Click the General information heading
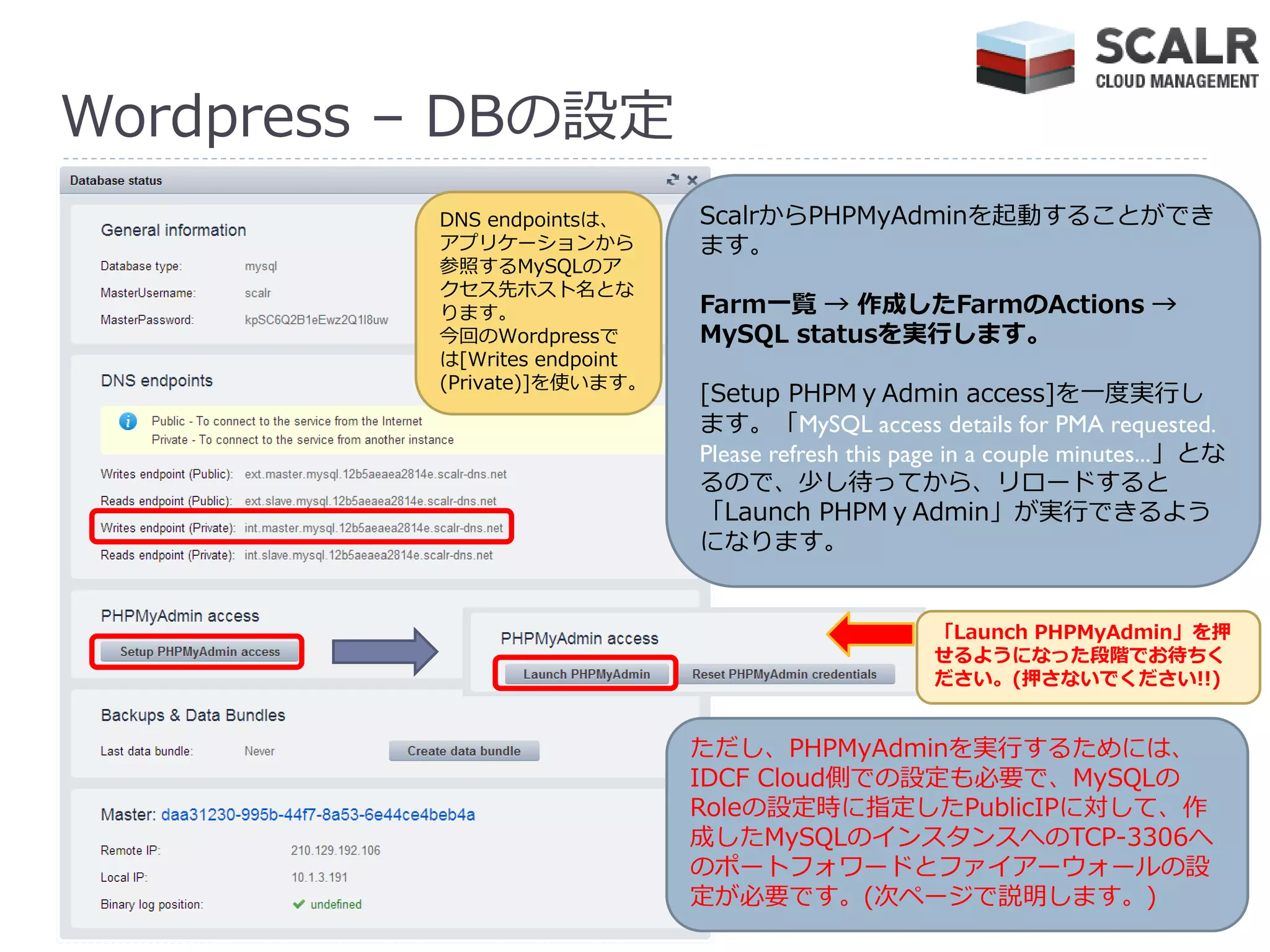1270x952 pixels. tap(174, 230)
